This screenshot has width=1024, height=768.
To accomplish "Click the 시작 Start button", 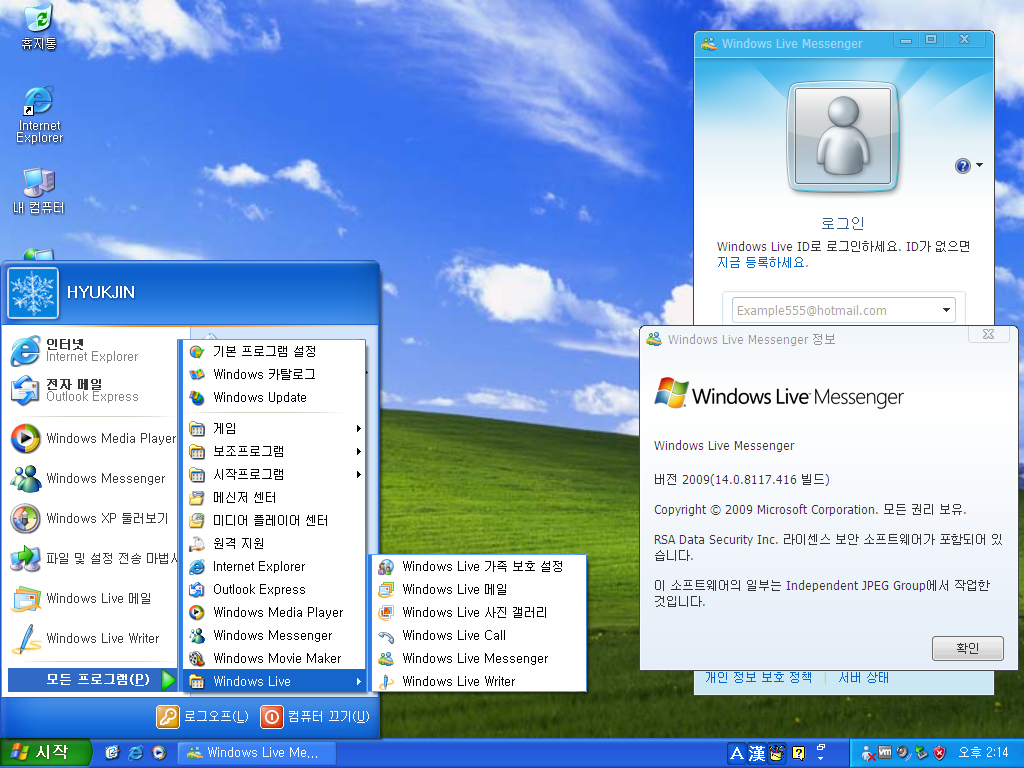I will tap(44, 753).
